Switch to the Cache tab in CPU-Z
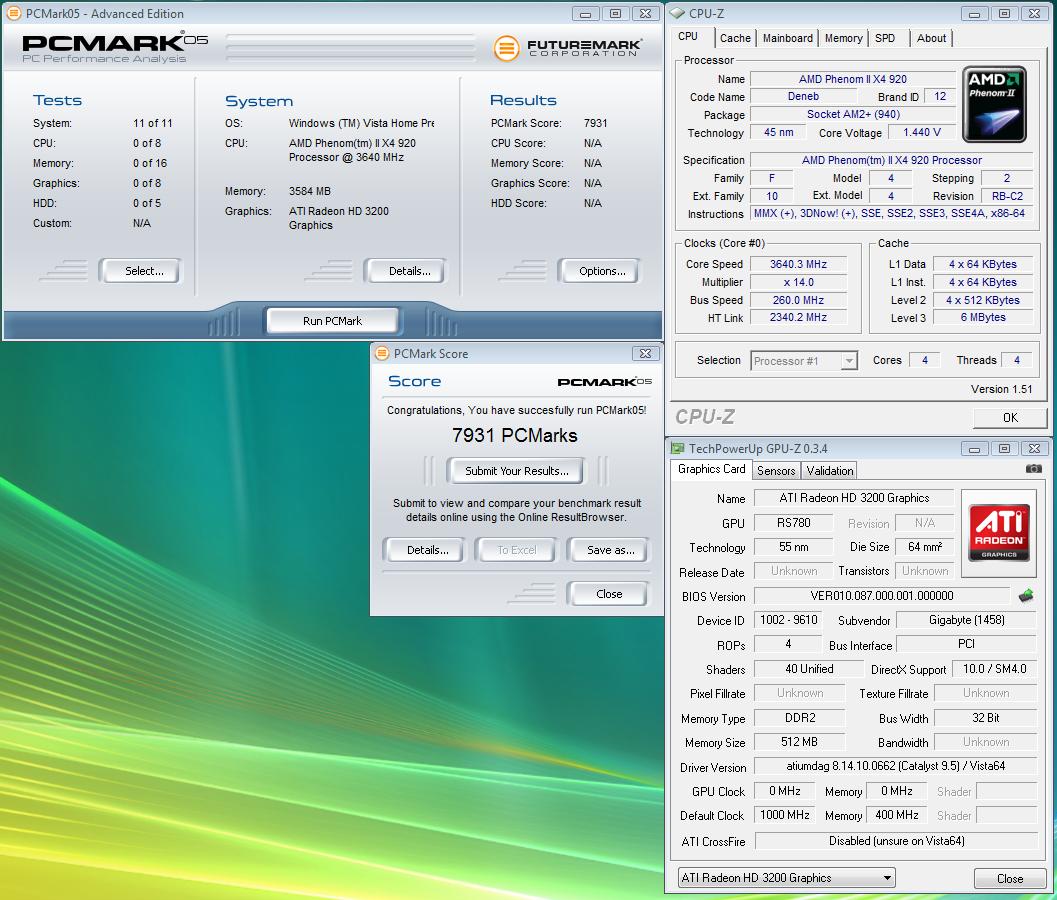 (735, 38)
